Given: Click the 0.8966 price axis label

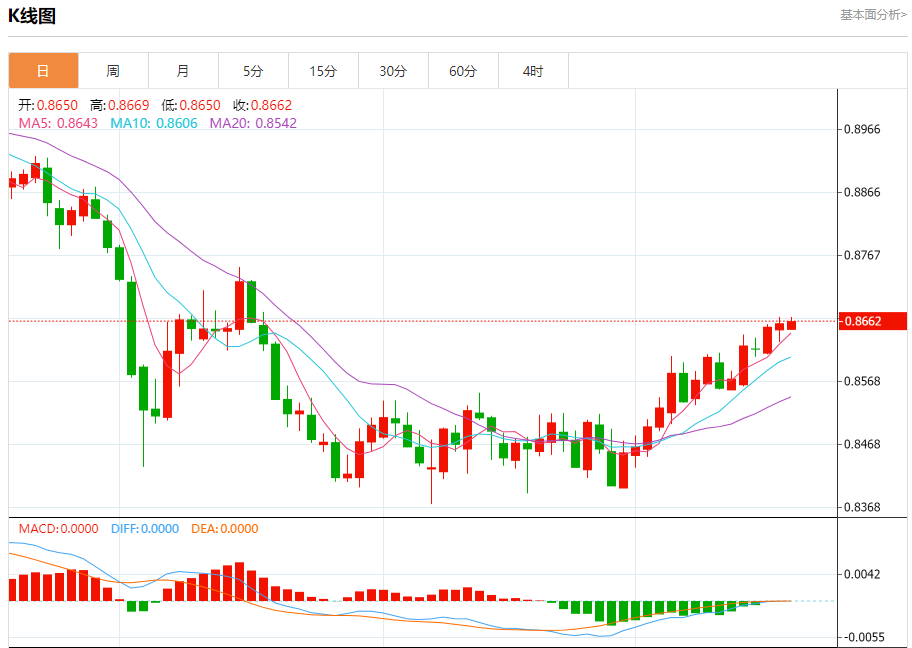Looking at the screenshot, I should 863,129.
